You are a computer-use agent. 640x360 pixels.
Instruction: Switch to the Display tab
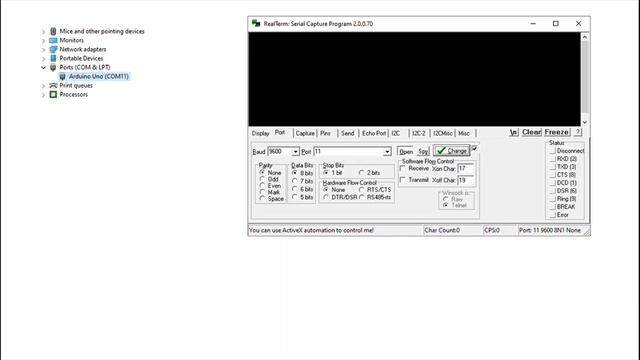(260, 133)
